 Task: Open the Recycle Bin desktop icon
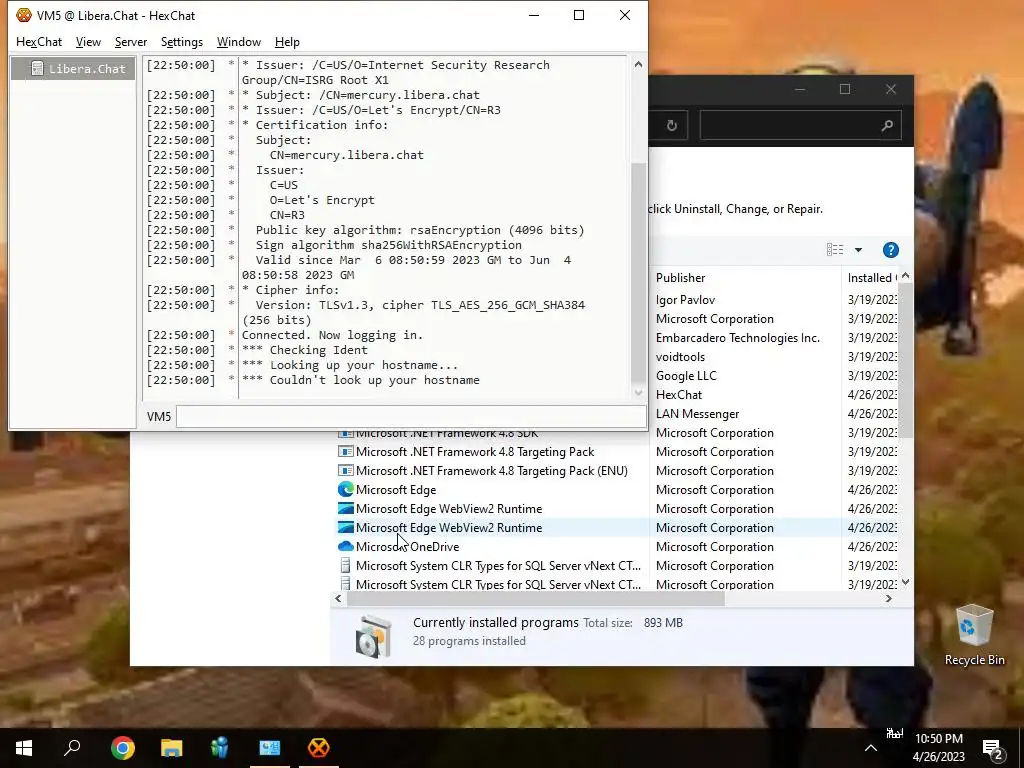(974, 635)
